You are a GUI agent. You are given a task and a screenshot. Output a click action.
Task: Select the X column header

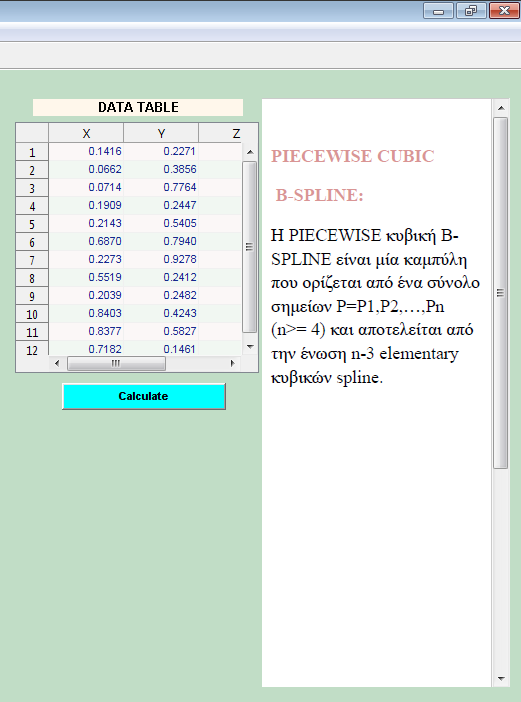tap(86, 133)
